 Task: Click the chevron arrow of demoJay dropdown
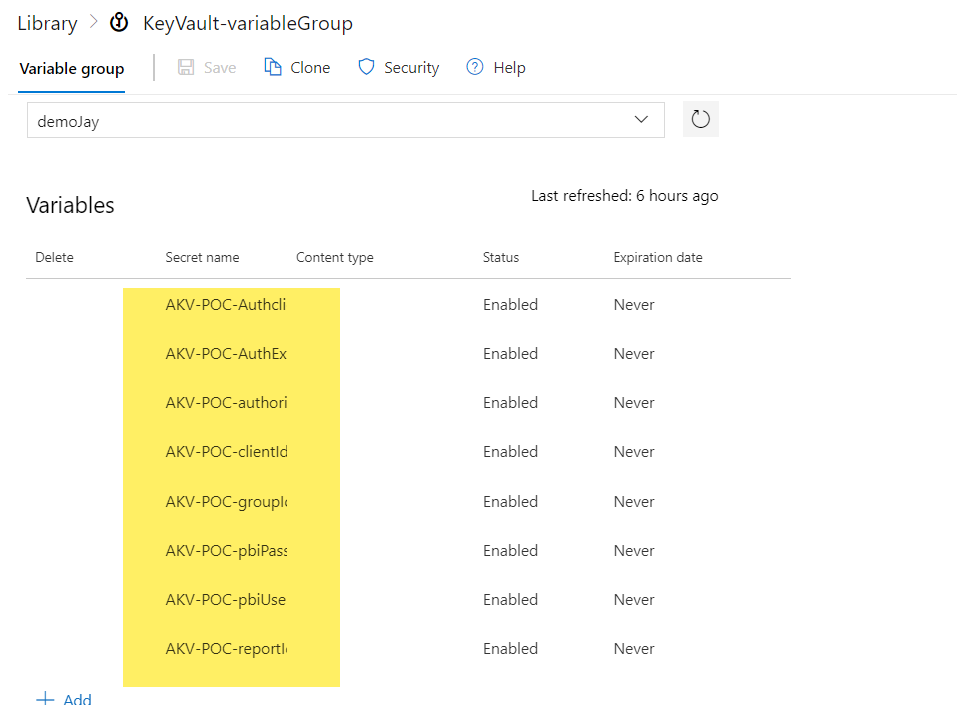(641, 119)
